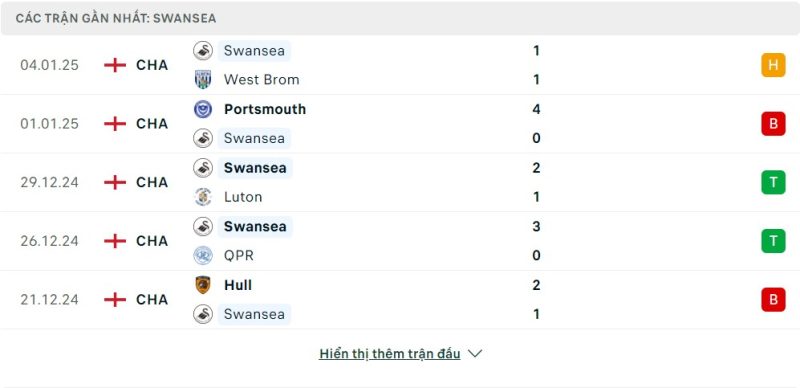Click green T badge for Luton match
The height and width of the screenshot is (388, 800).
(773, 182)
